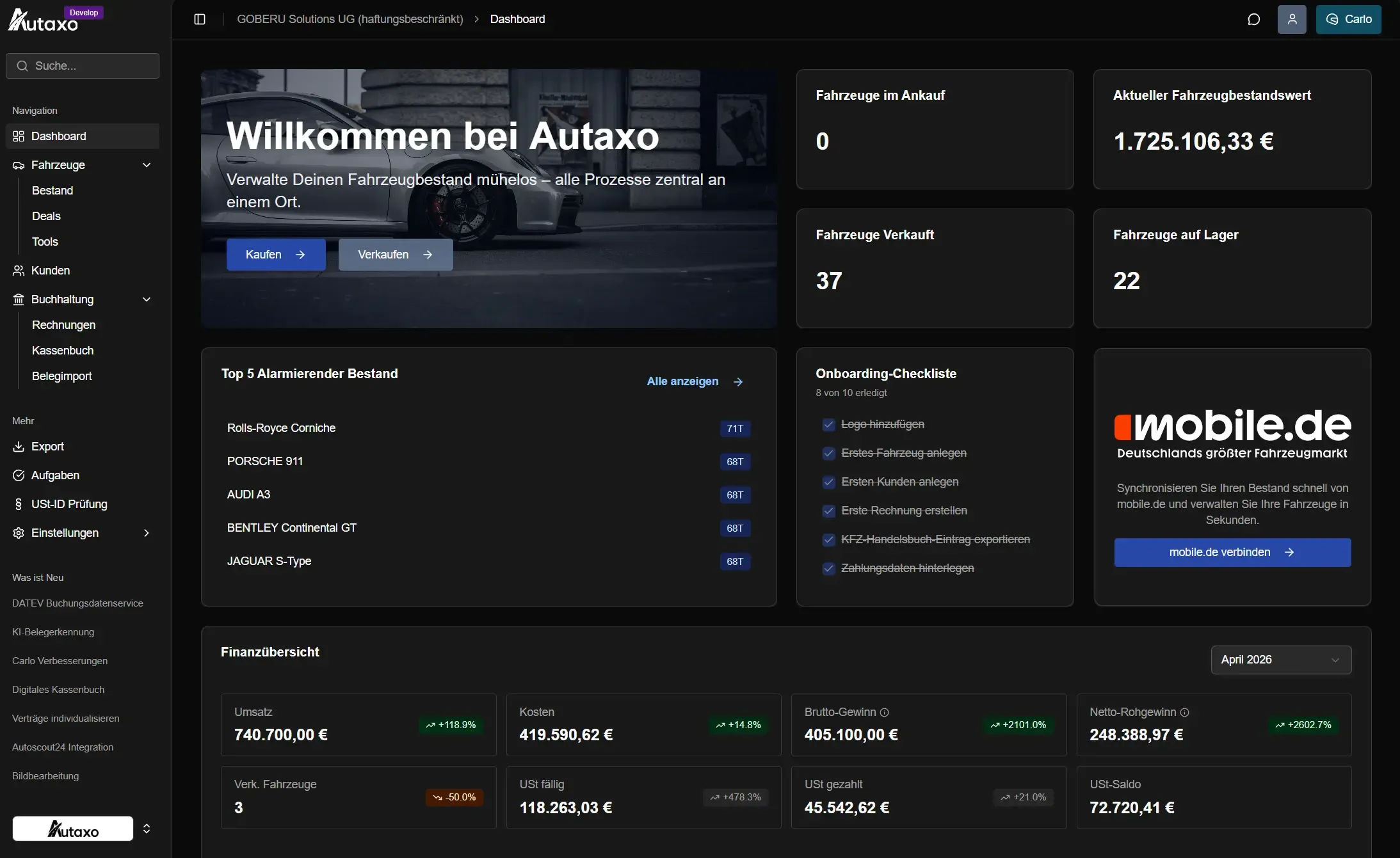The height and width of the screenshot is (858, 1400).
Task: Open Buchhaltung via the bank icon
Action: [x=18, y=299]
